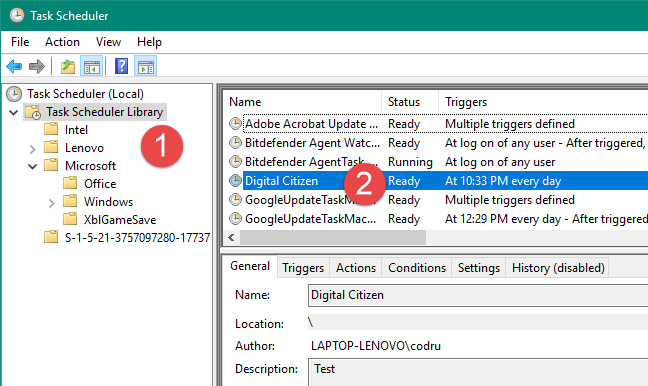Screen dimensions: 648x386
Task: Click the Name field containing Digital Citizen
Action: 478,295
